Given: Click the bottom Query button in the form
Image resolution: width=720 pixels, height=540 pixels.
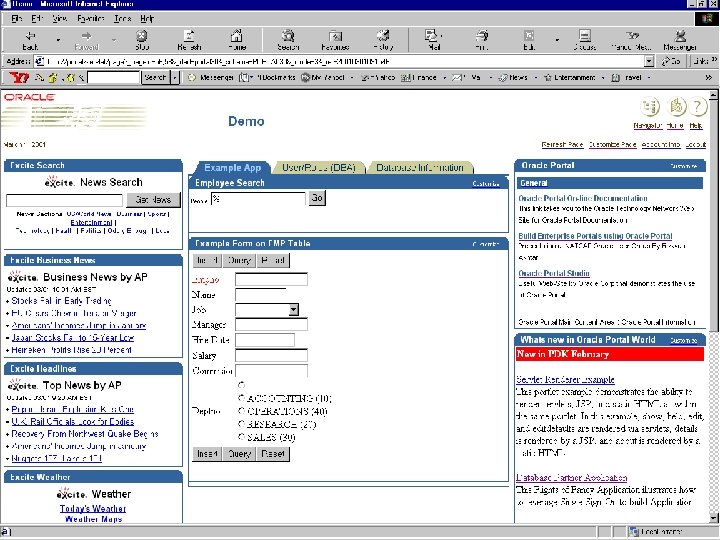Looking at the screenshot, I should coord(239,454).
